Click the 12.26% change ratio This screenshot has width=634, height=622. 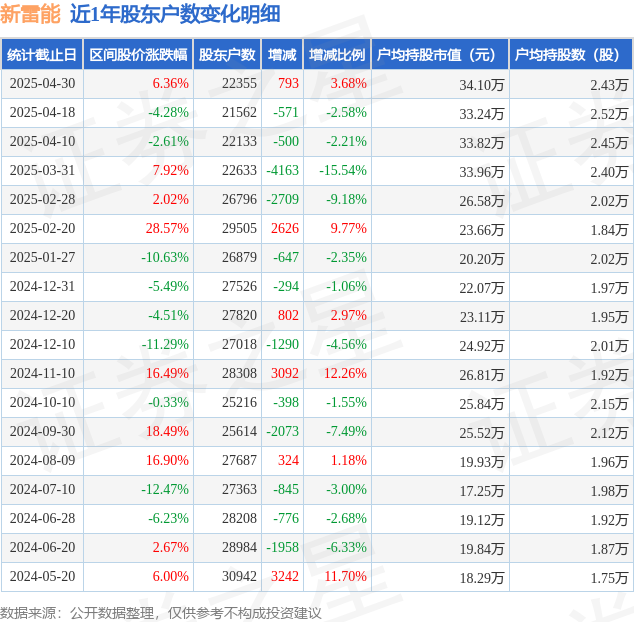pyautogui.click(x=346, y=374)
